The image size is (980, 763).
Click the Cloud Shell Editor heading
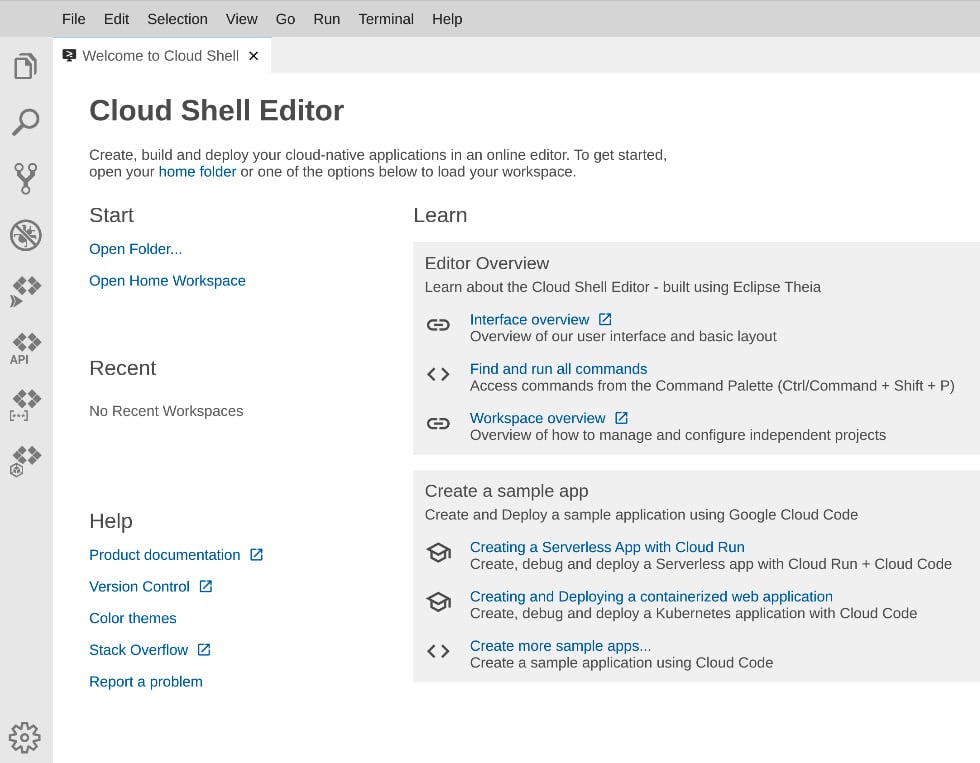[x=217, y=111]
